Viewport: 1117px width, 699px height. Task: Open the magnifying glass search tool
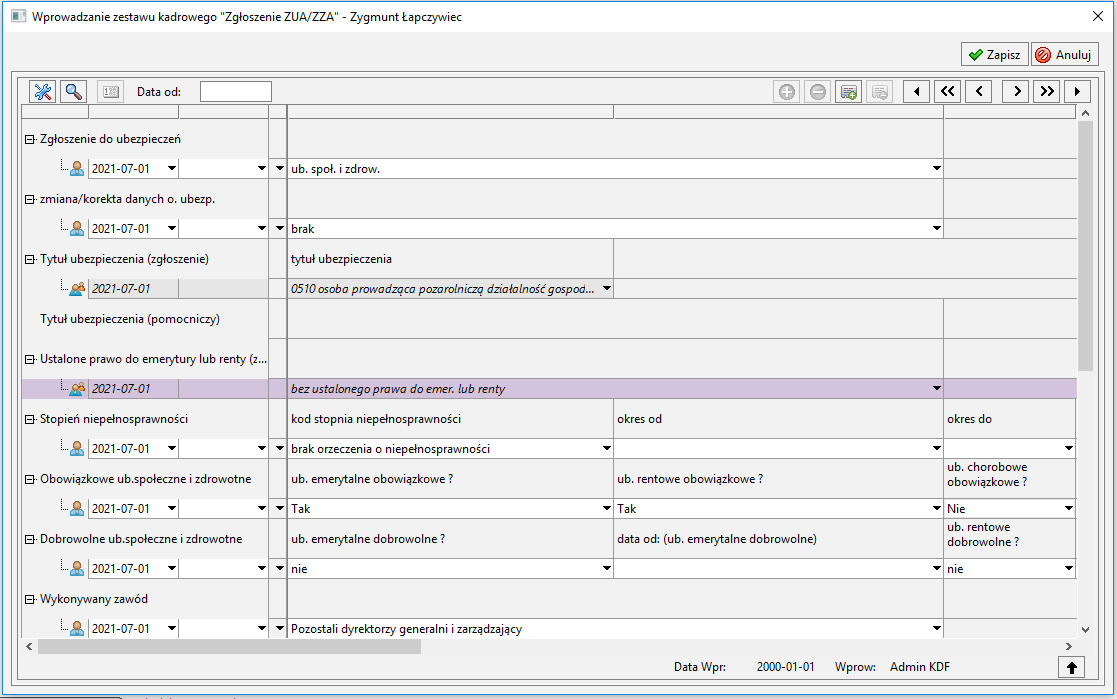73,91
